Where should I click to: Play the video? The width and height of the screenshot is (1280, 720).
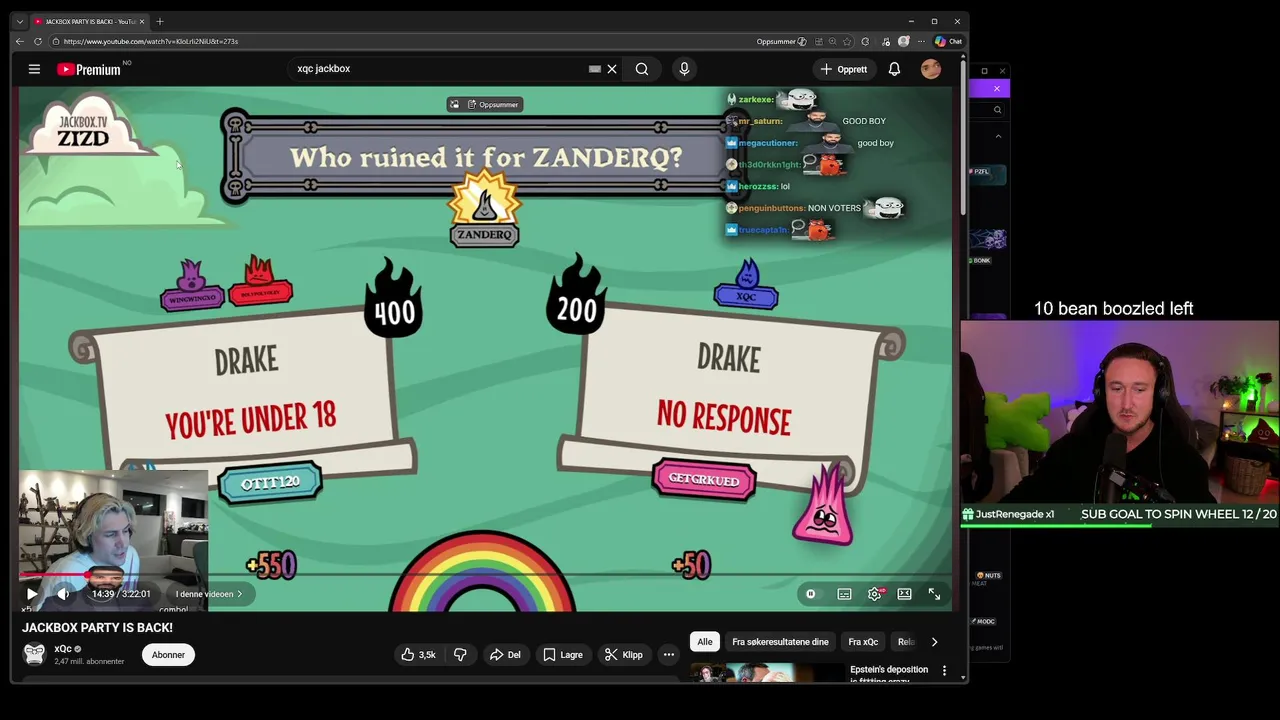click(32, 594)
